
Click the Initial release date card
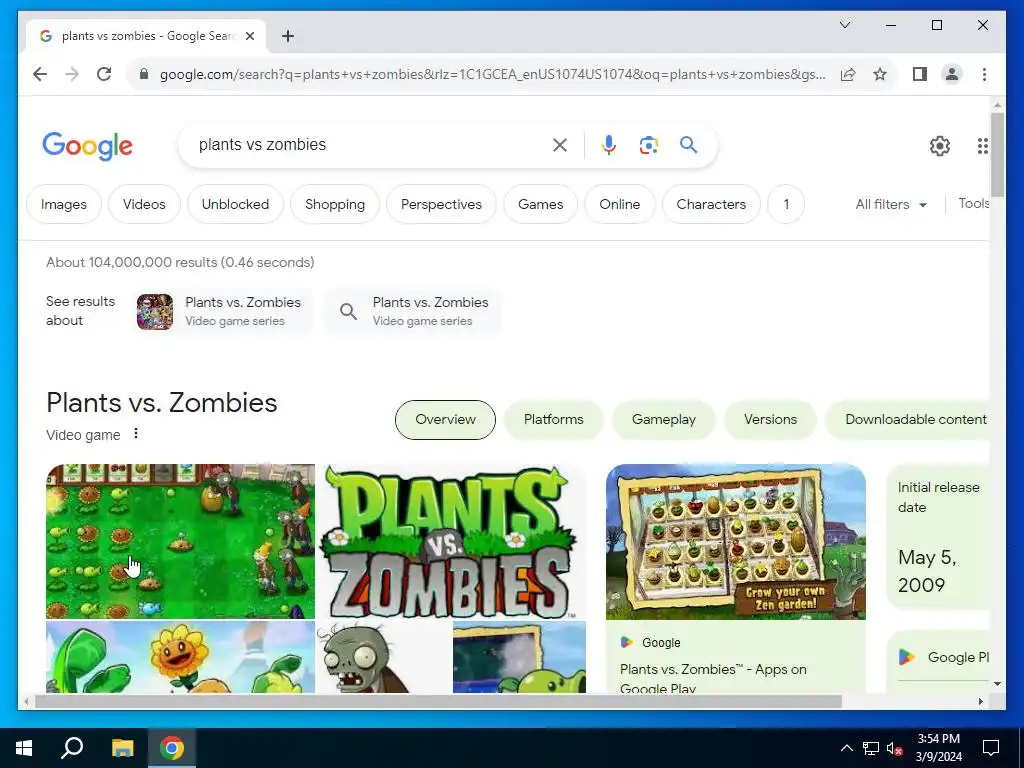938,537
